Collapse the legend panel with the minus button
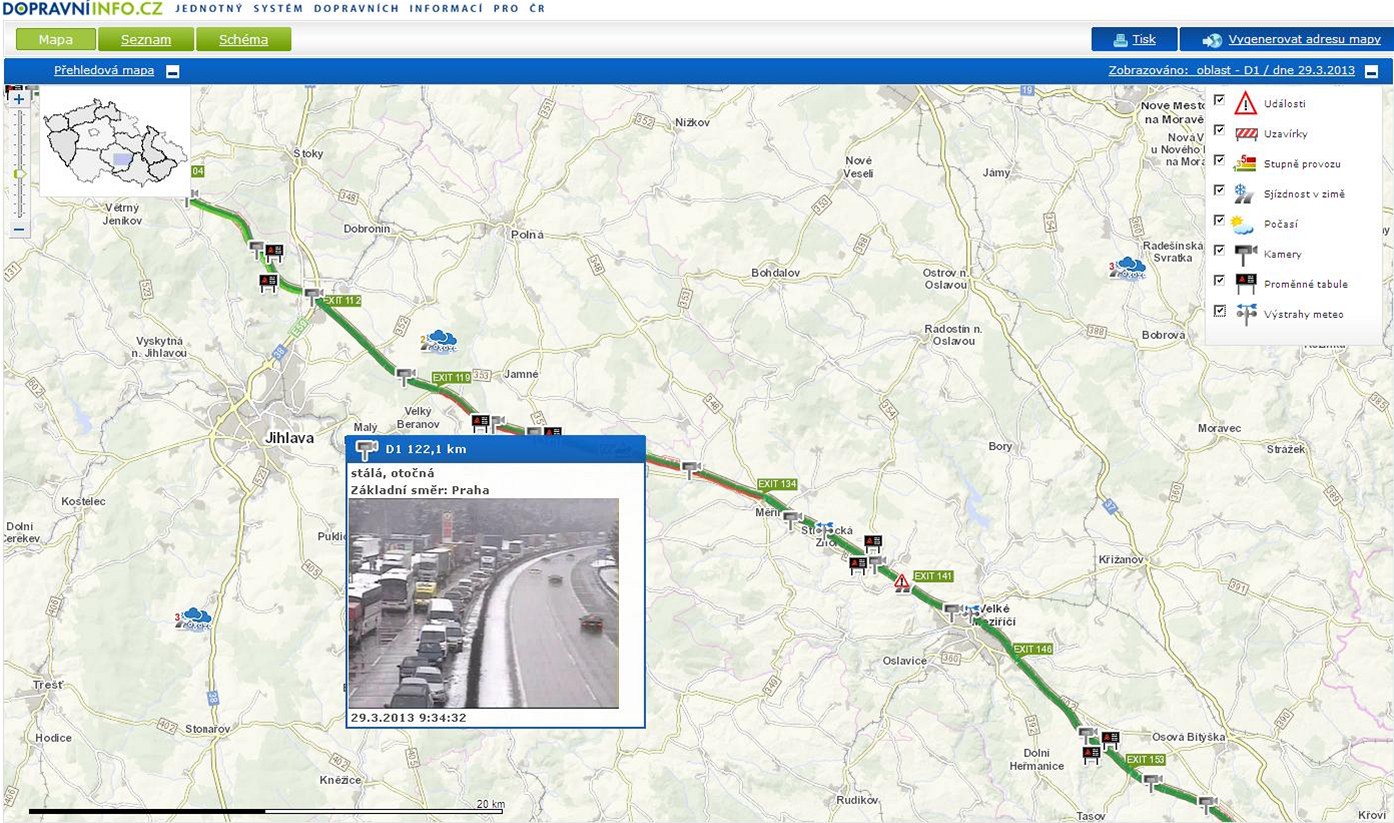 coord(1371,71)
